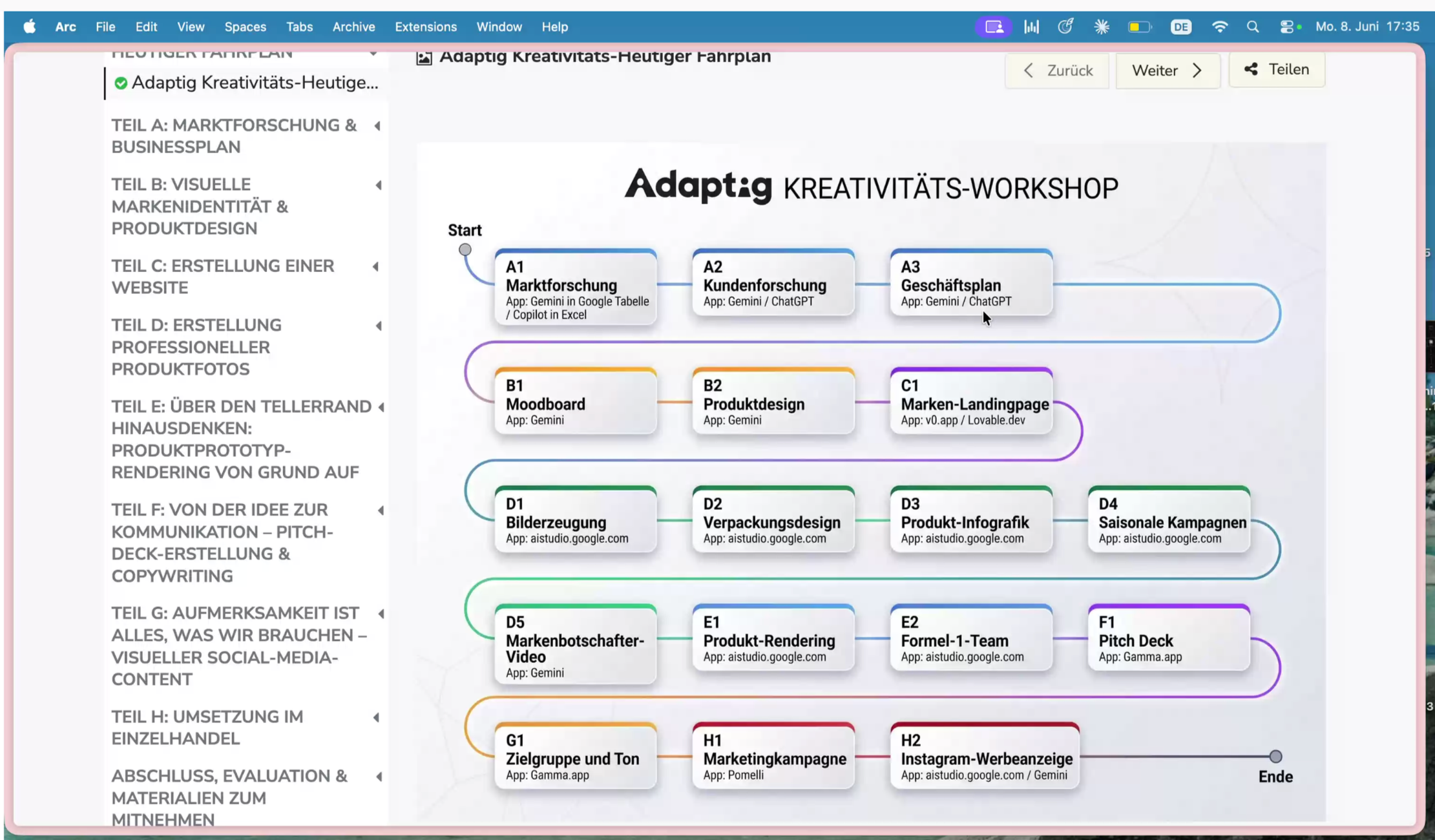
Task: Open the Window menu
Action: 499,26
